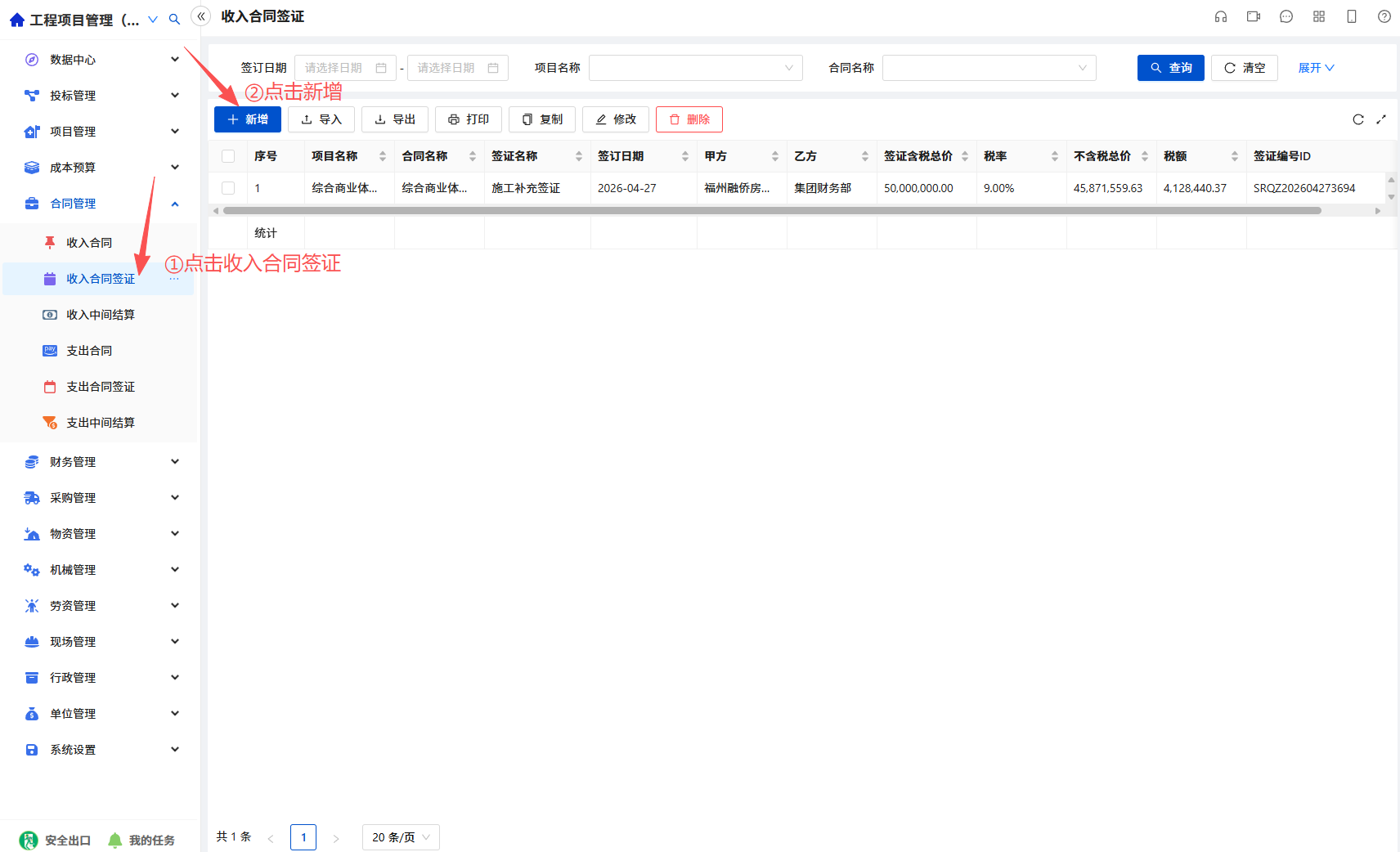The width and height of the screenshot is (1400, 852).
Task: Open the sidebar search magnifier icon
Action: click(x=174, y=20)
